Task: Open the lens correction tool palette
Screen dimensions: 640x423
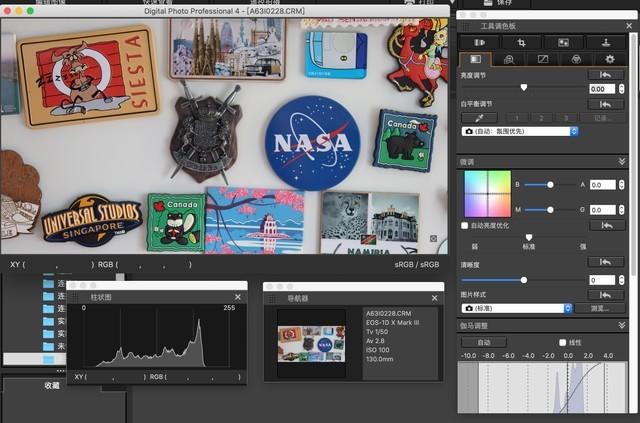Action: point(479,42)
